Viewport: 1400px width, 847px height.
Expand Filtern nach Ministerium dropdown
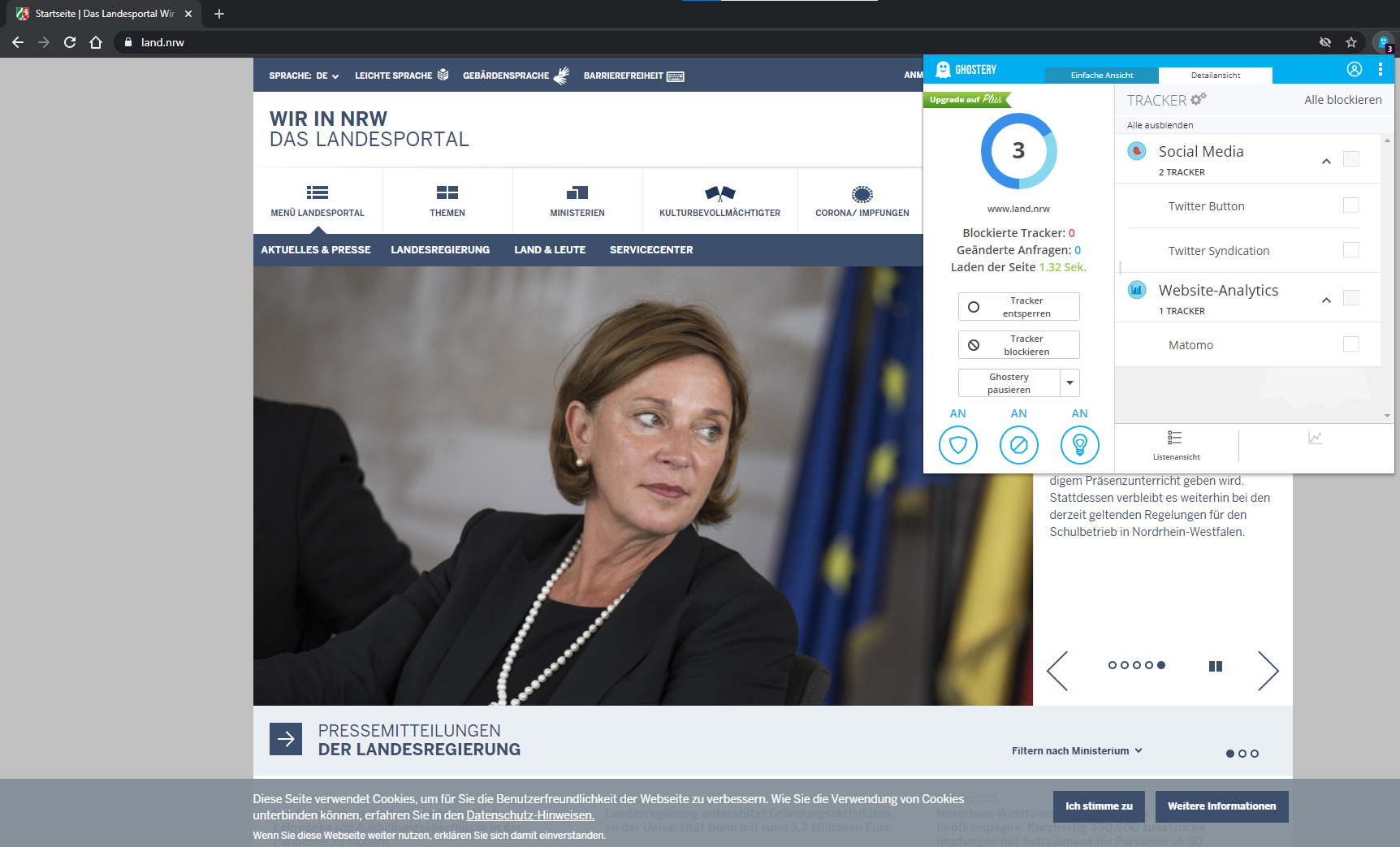pos(1076,751)
